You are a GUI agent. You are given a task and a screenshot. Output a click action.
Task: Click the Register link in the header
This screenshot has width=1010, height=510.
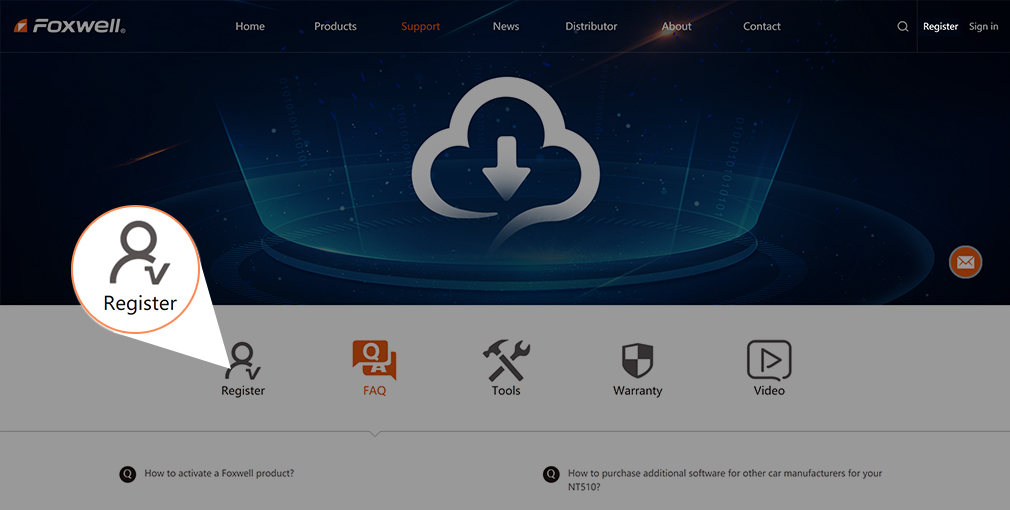[940, 27]
